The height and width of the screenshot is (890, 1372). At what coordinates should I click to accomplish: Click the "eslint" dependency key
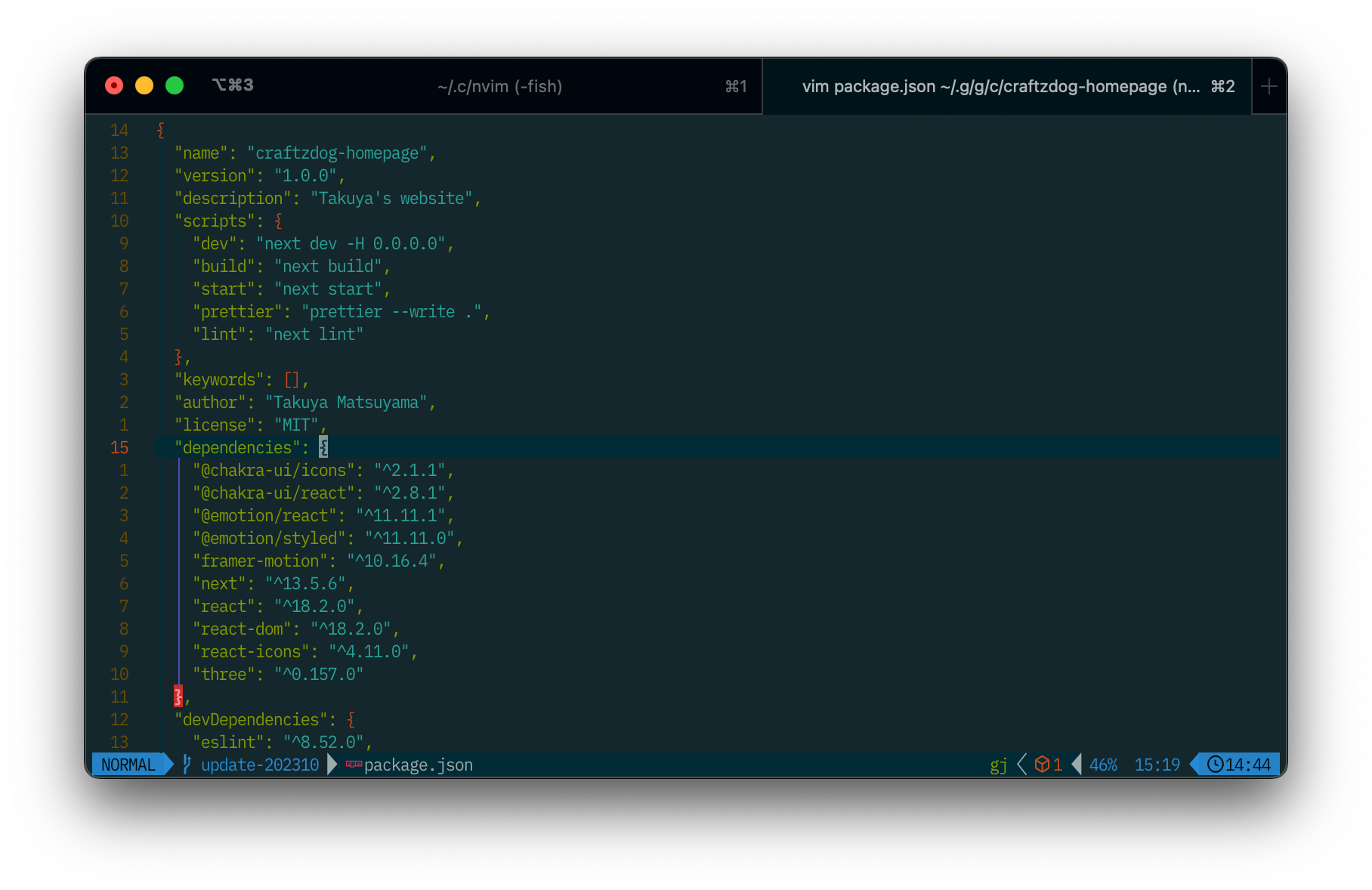click(x=228, y=742)
